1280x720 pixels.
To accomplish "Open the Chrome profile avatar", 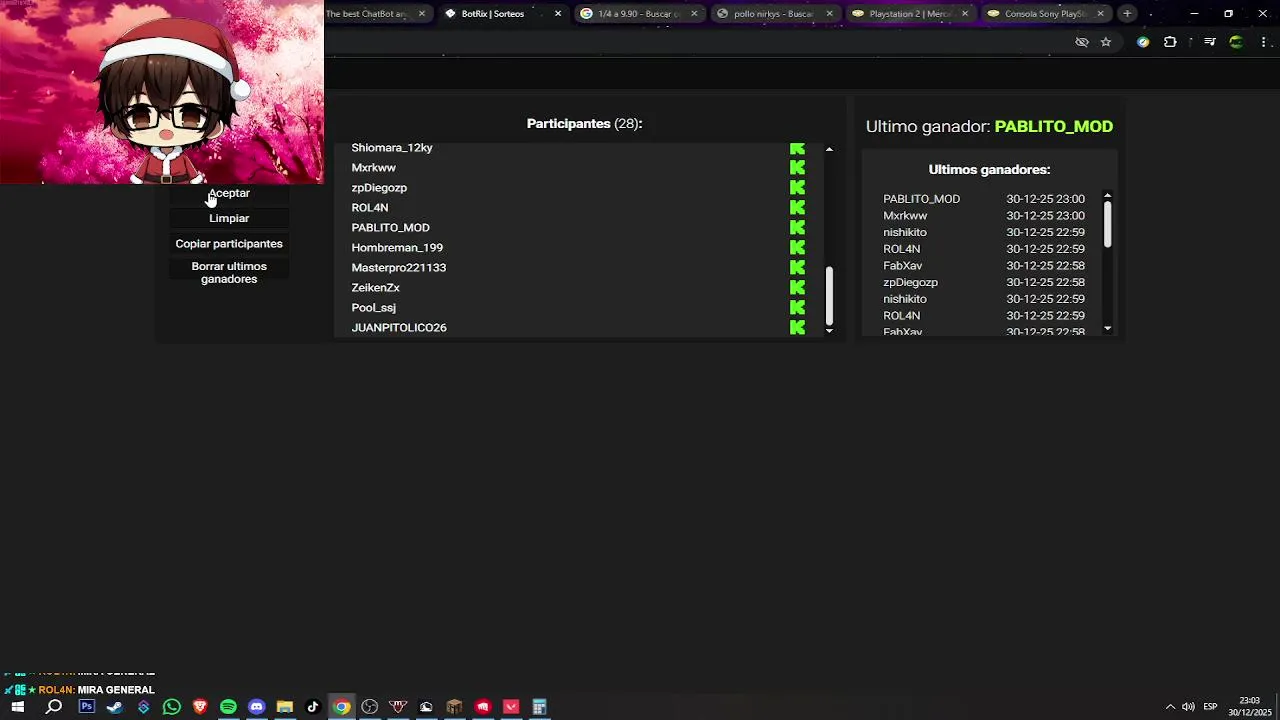I will click(x=1237, y=42).
